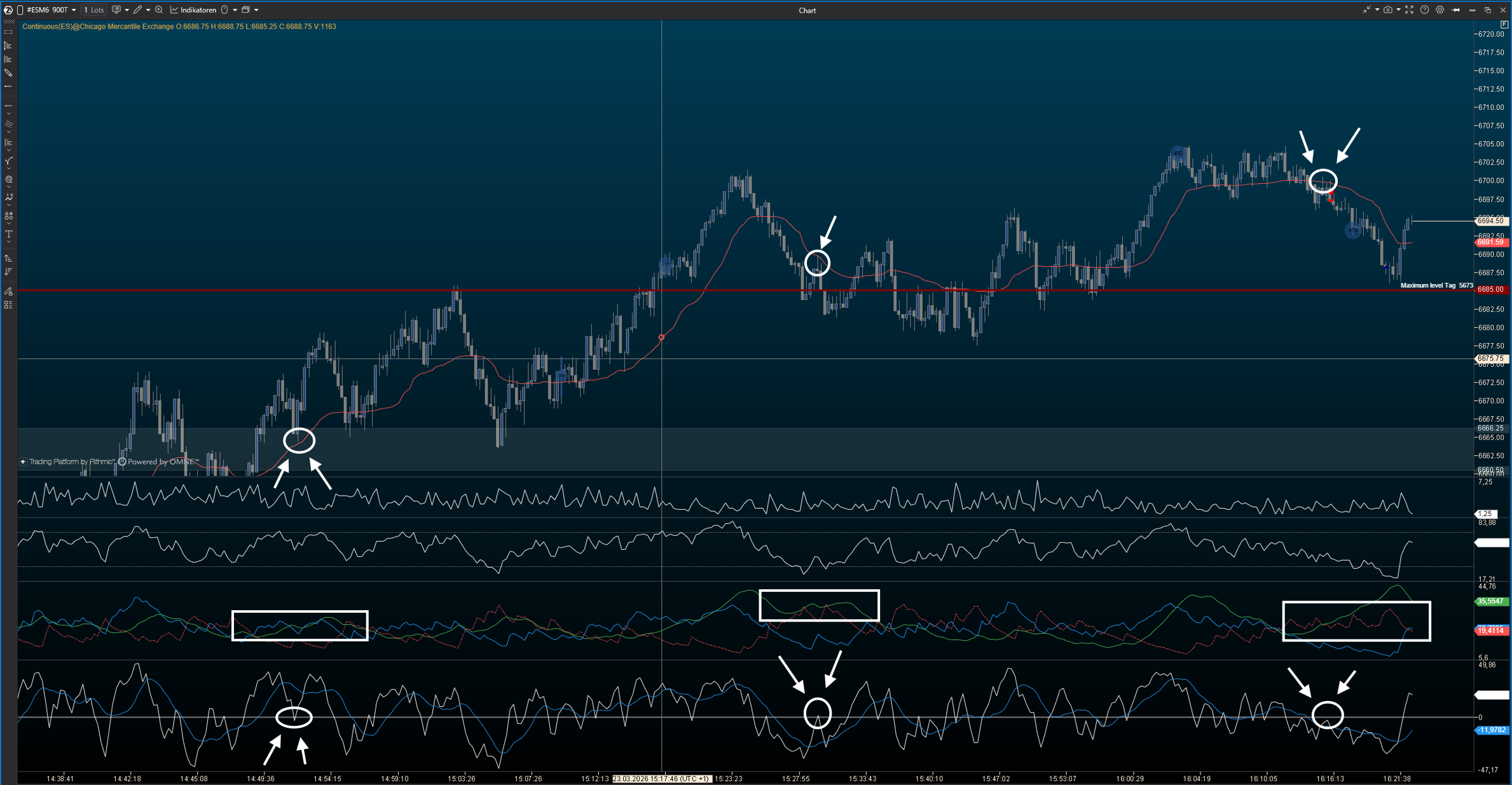Viewport: 1512px width, 785px height.
Task: Click the 14:38:41 time axis label
Action: [x=60, y=779]
